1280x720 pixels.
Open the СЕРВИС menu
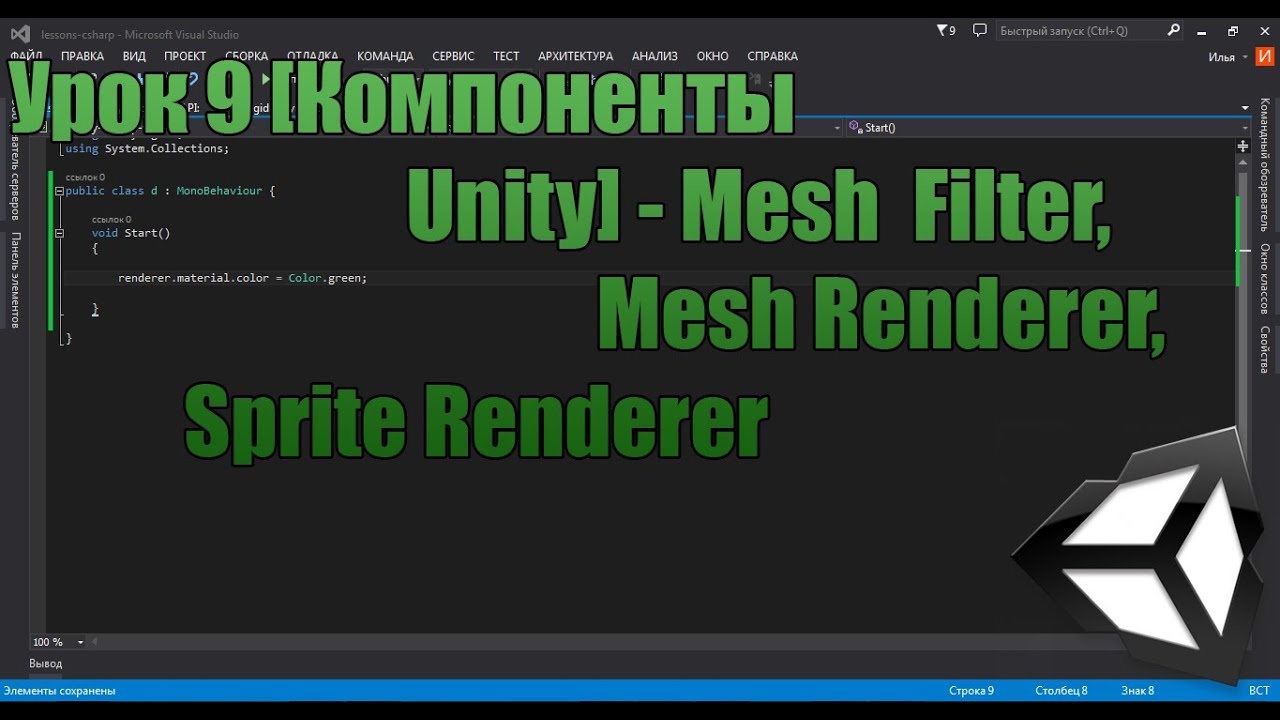453,56
